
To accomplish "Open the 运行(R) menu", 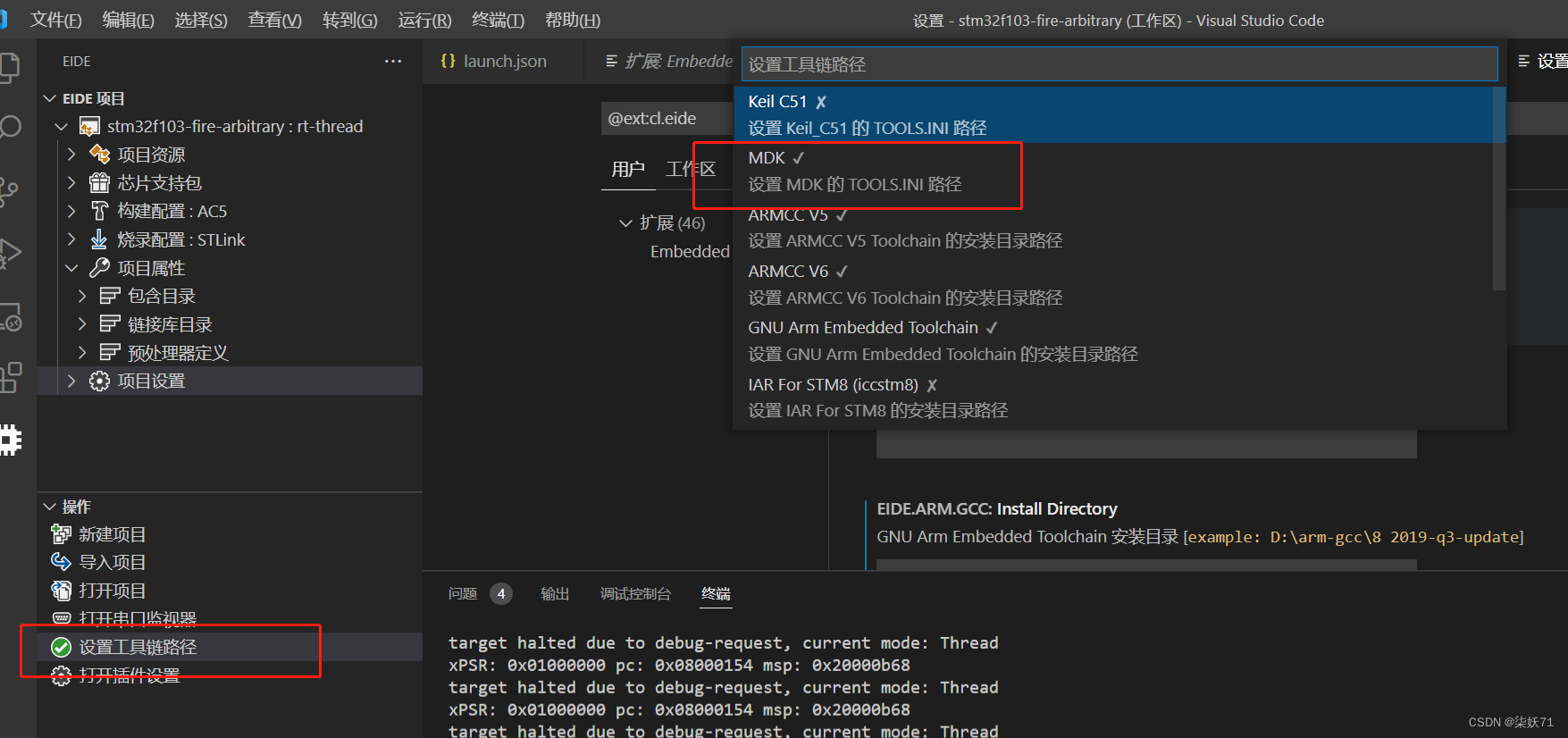I will coord(424,20).
